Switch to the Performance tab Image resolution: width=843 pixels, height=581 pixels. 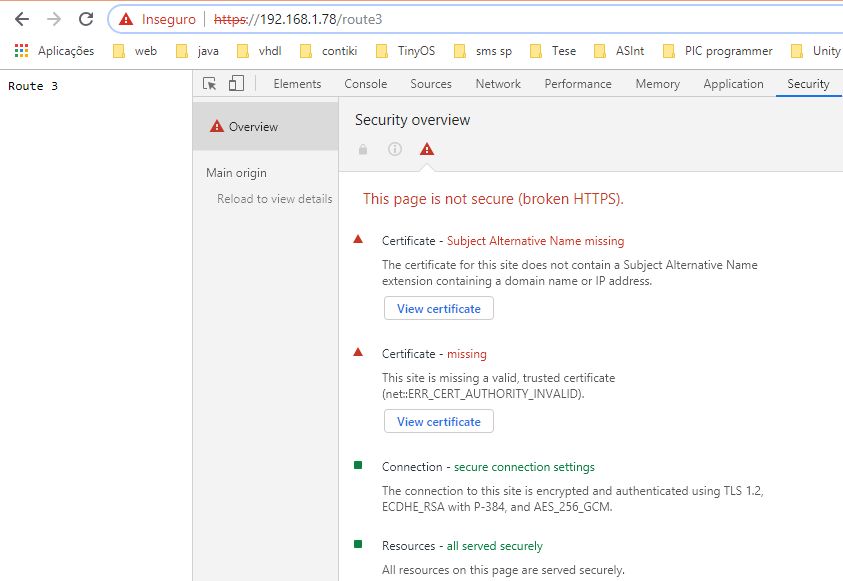point(578,84)
